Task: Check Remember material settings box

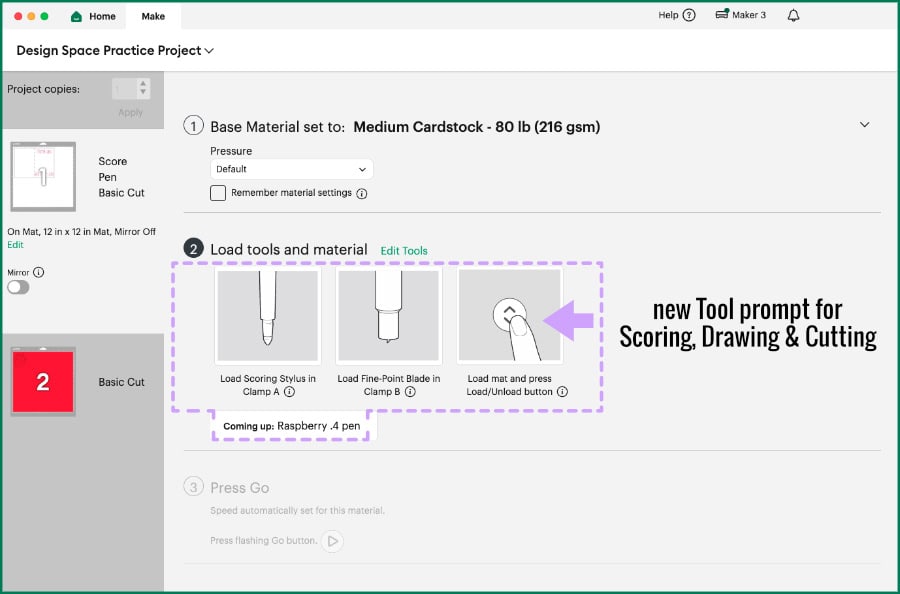Action: [x=218, y=193]
